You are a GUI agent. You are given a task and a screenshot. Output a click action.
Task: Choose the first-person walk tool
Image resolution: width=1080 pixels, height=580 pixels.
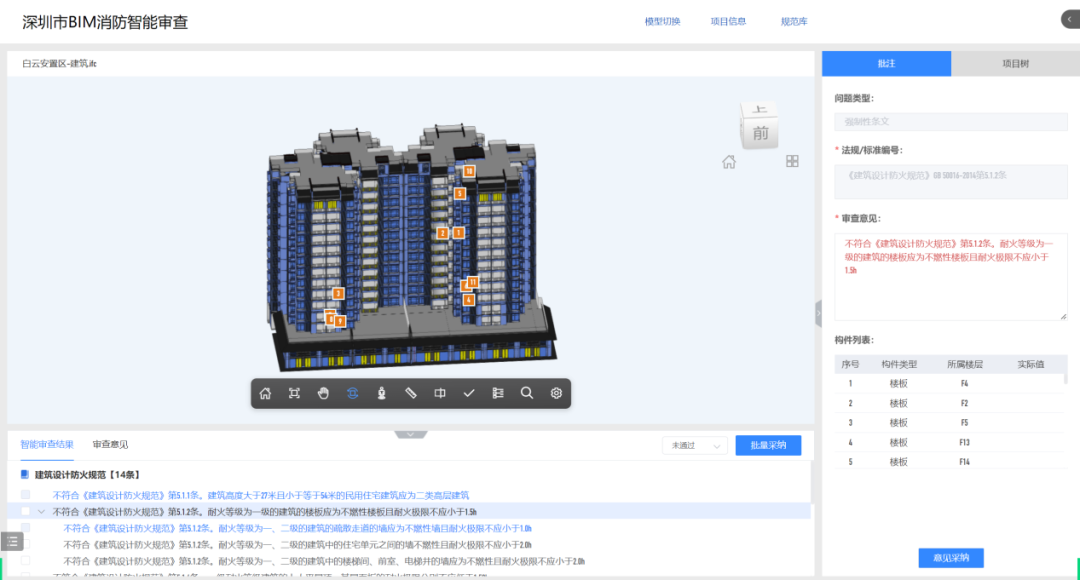point(381,393)
